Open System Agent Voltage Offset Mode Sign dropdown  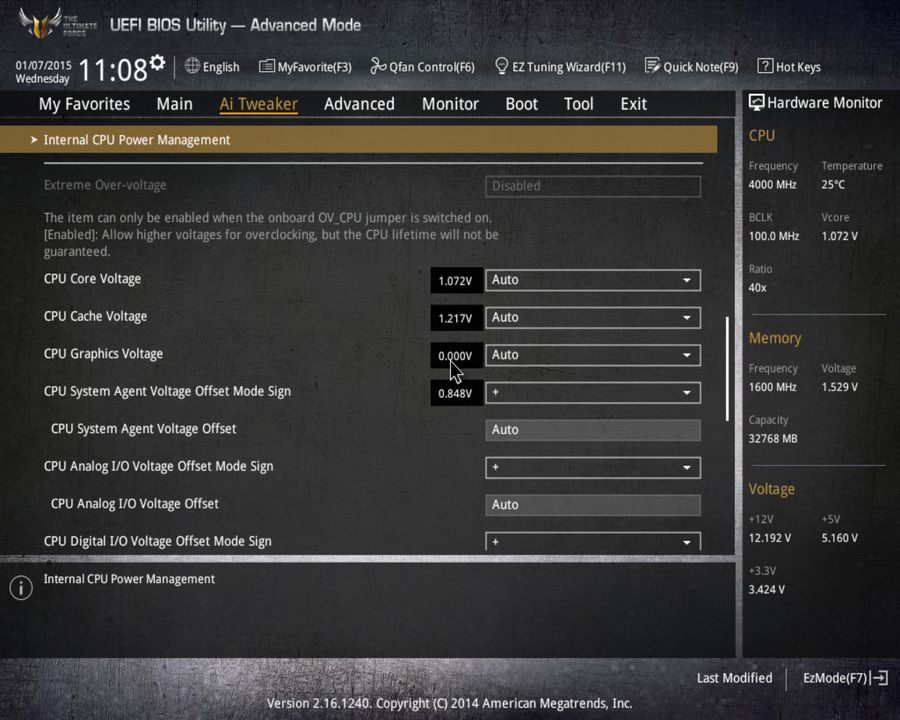[593, 393]
